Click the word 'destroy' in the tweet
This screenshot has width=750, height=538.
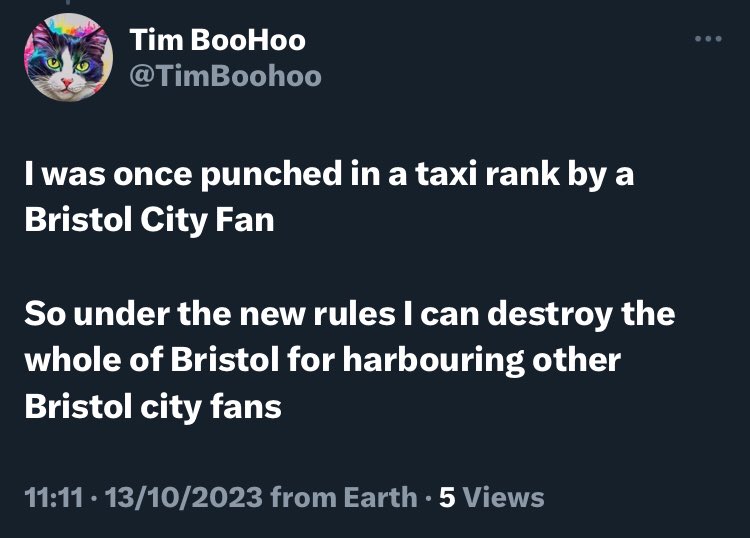pos(550,315)
